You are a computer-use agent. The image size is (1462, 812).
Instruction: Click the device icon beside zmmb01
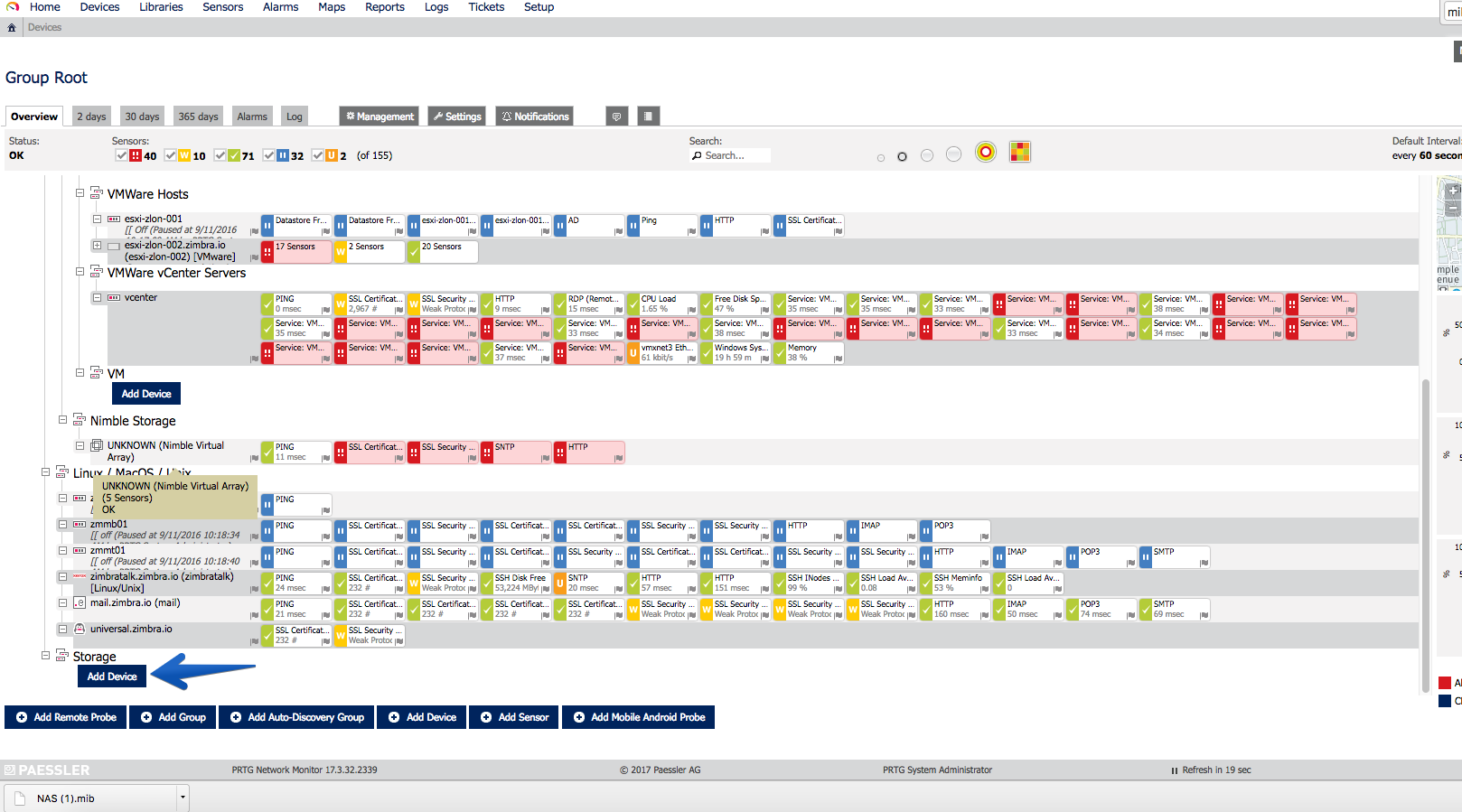(80, 524)
